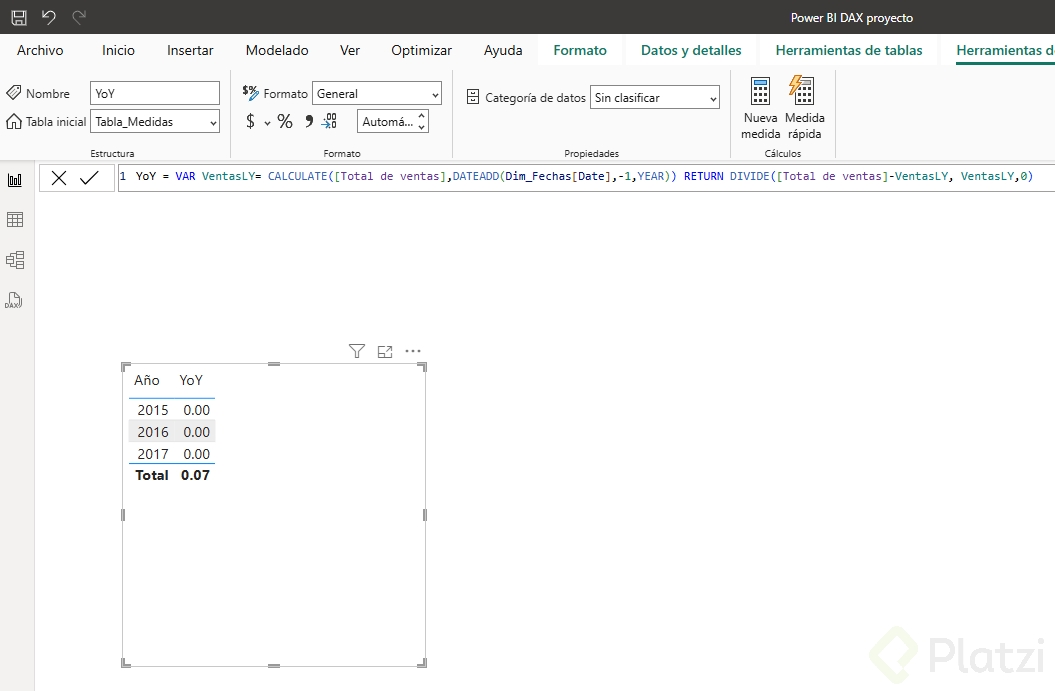Viewport: 1055px width, 691px height.
Task: Commit the formula with checkmark
Action: click(x=89, y=178)
